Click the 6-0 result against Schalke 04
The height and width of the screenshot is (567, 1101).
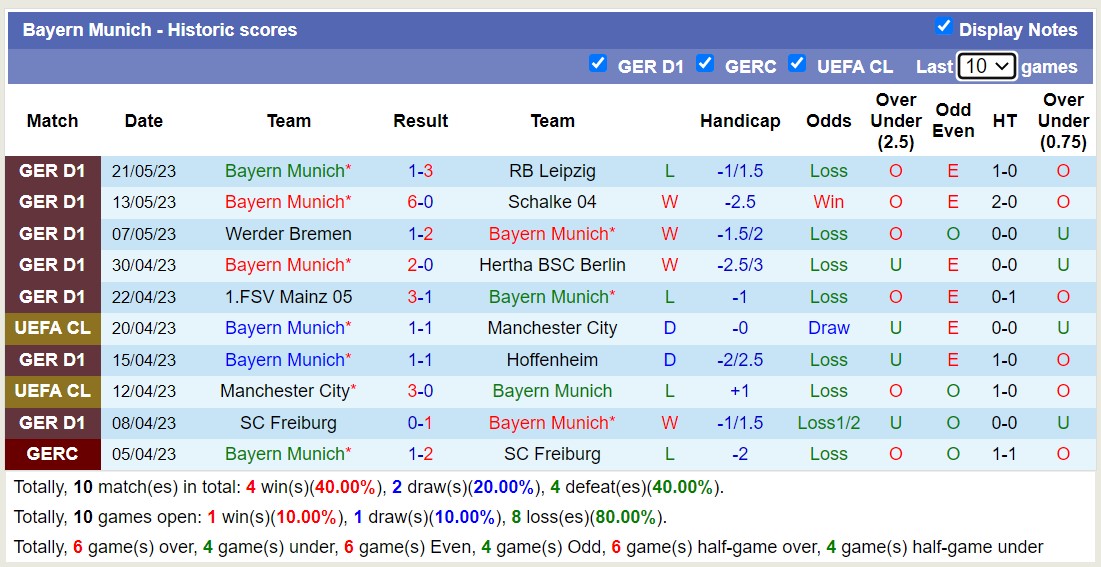coord(420,202)
